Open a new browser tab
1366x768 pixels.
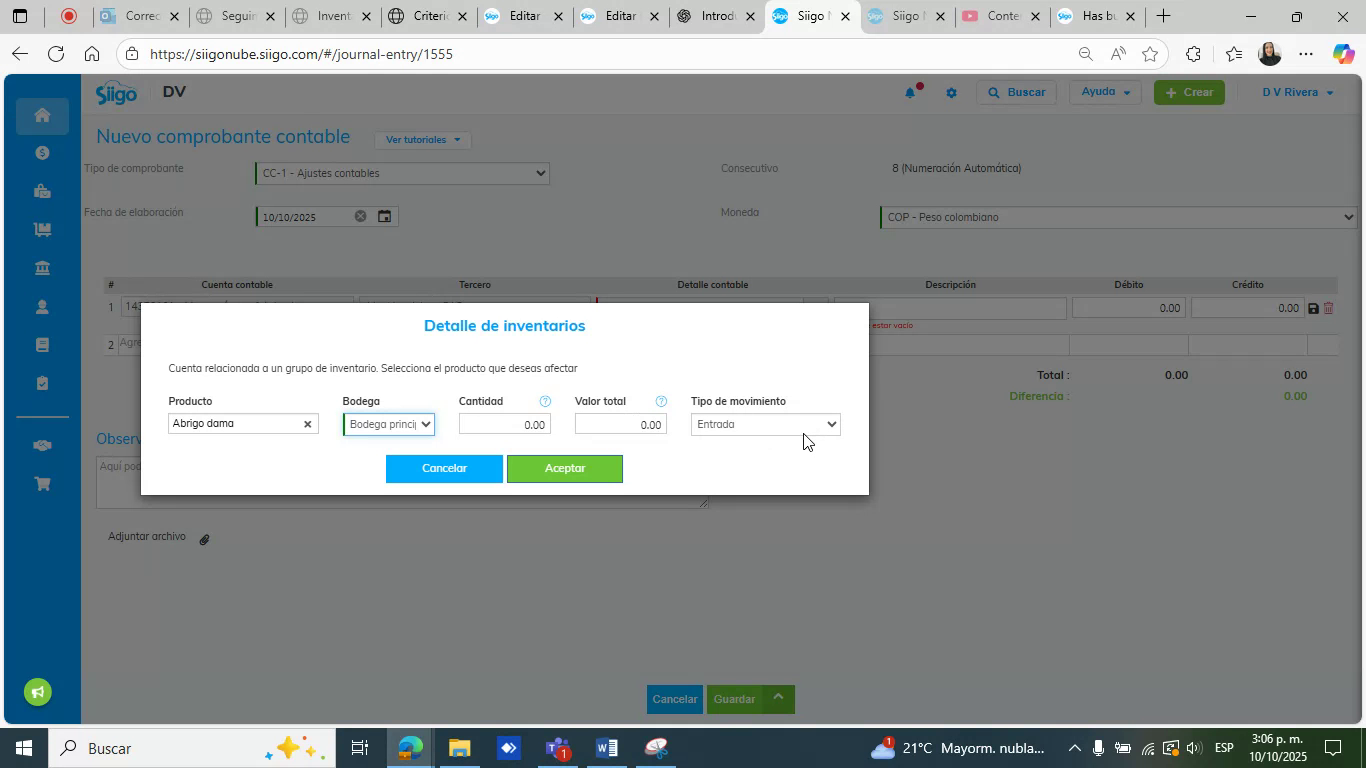1163,16
